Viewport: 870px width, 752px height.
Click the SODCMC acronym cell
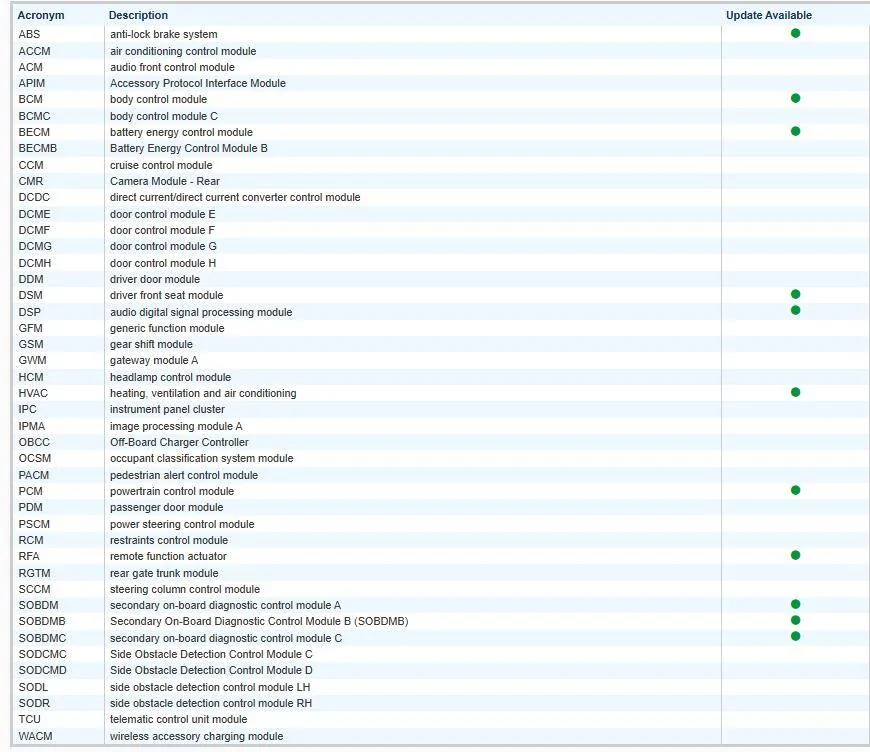pyautogui.click(x=42, y=654)
